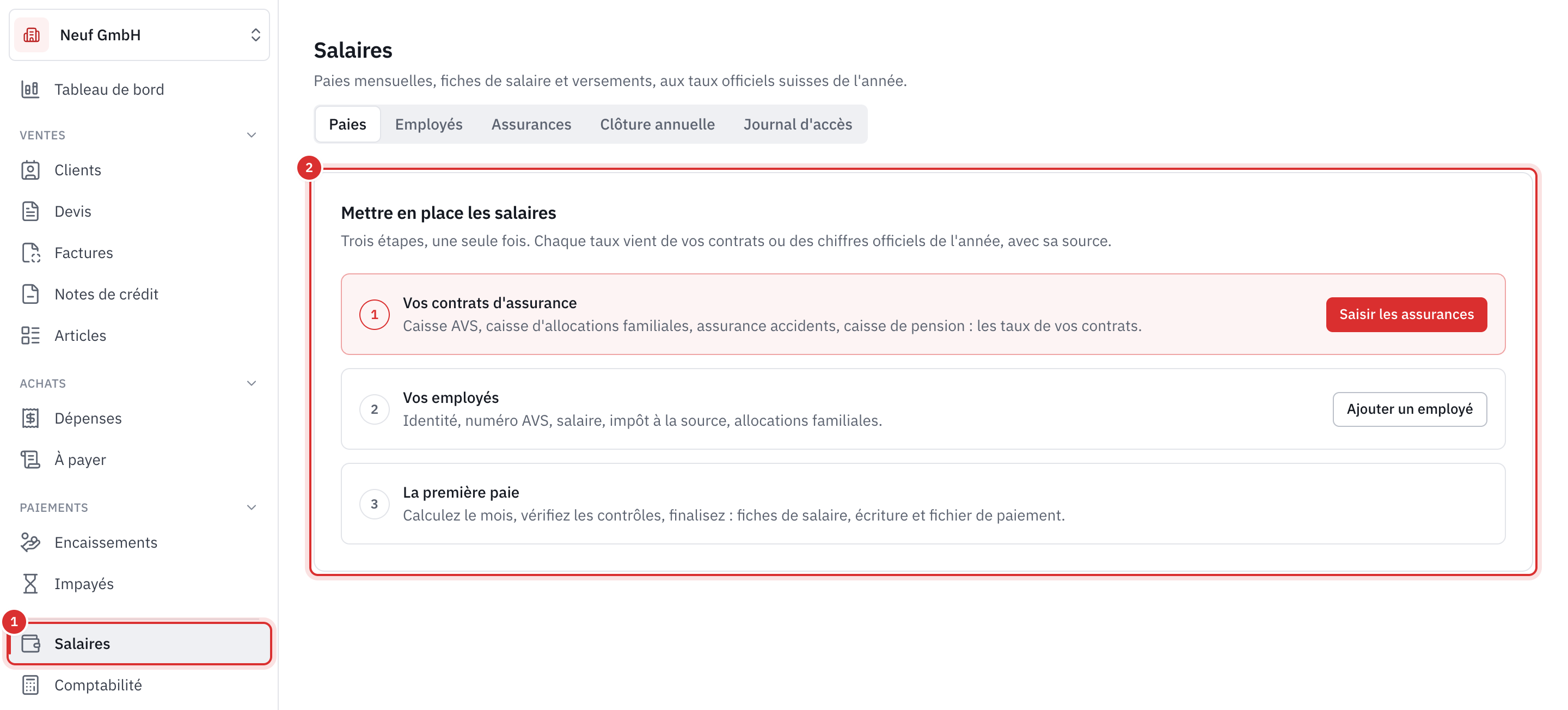Show the Journal d'accès tab

pyautogui.click(x=798, y=124)
